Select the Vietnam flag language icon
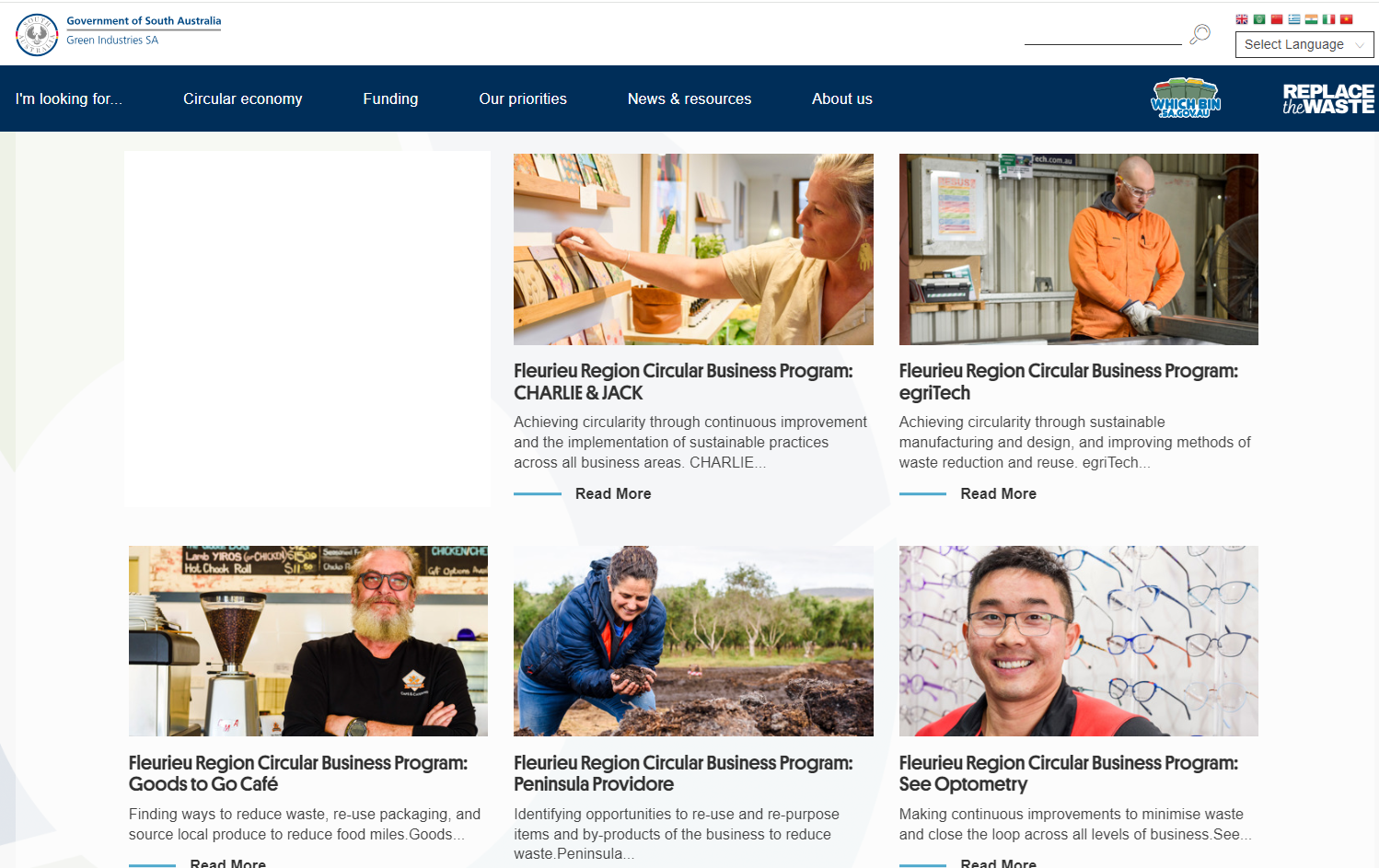The image size is (1379, 868). (1346, 19)
